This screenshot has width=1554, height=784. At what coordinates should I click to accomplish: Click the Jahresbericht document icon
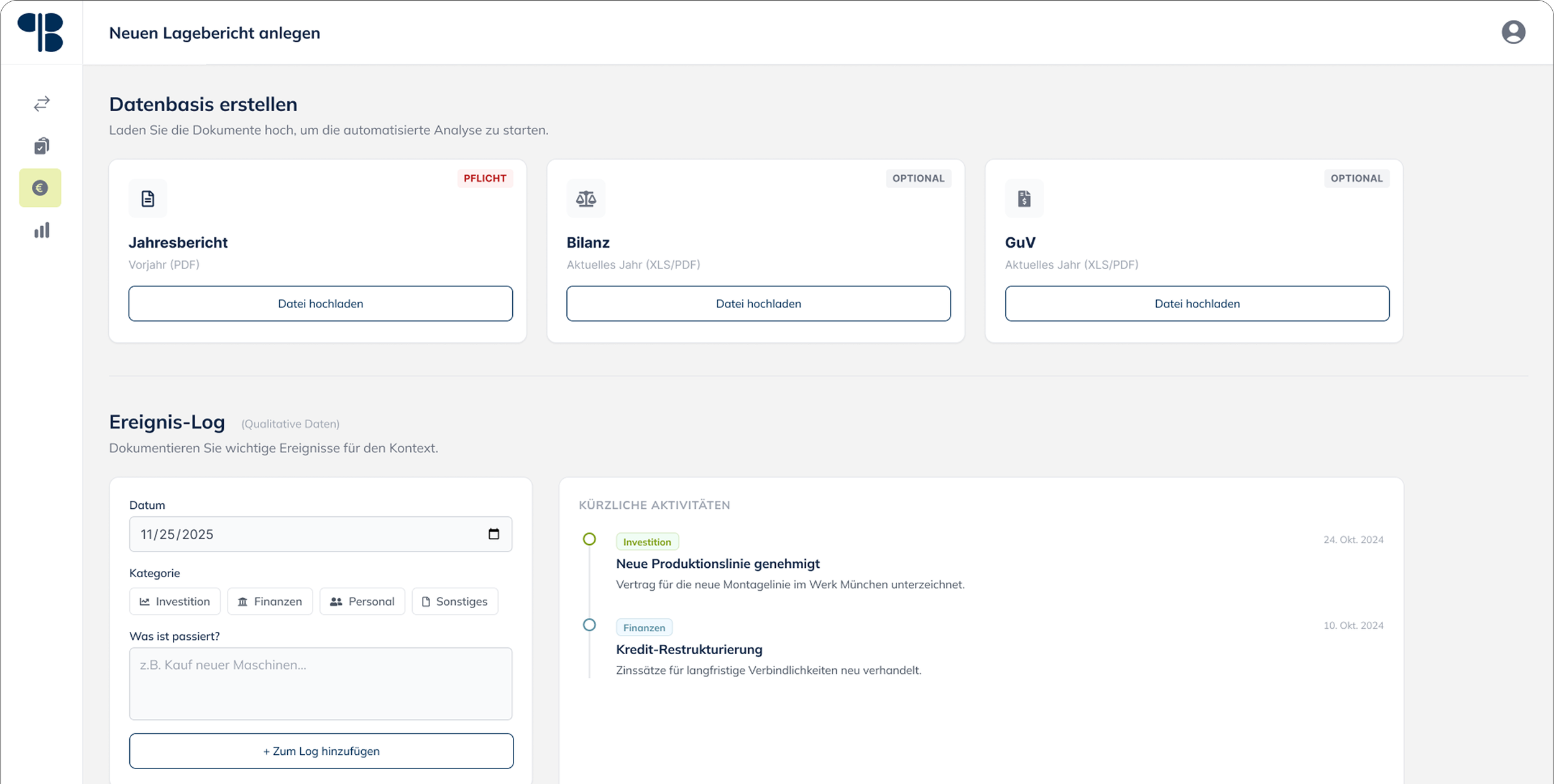[148, 199]
